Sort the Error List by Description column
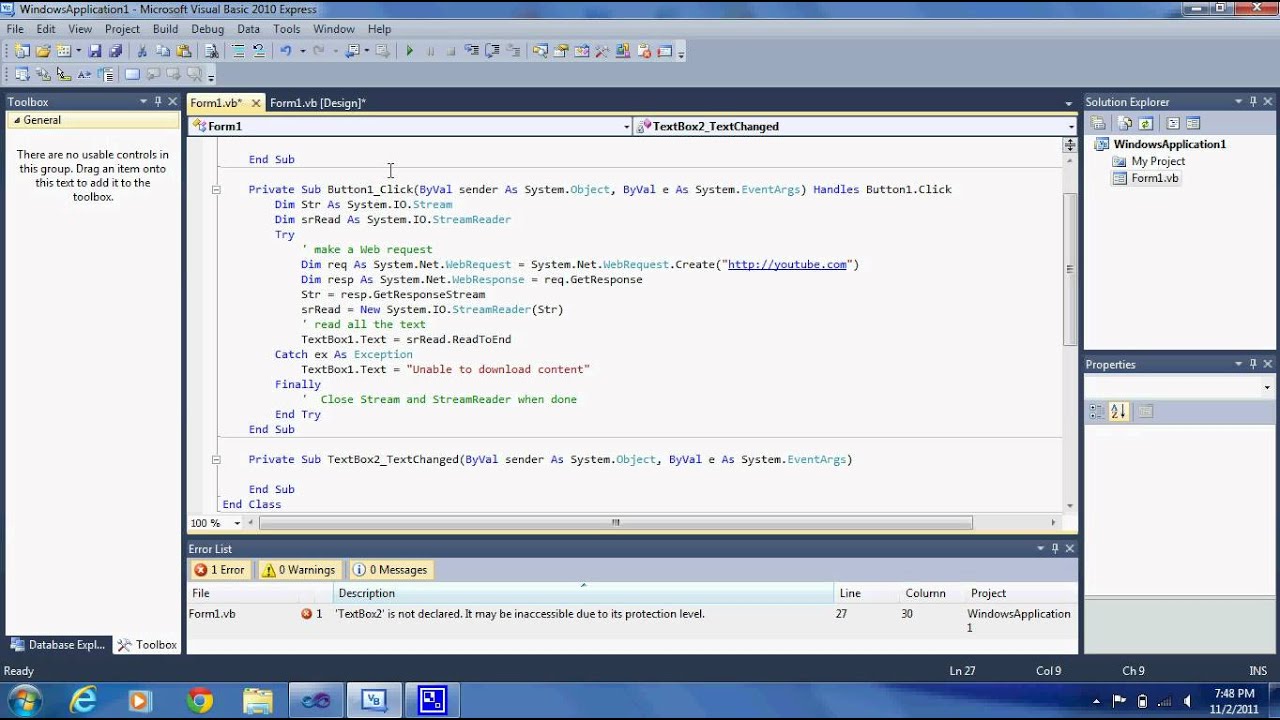This screenshot has height=720, width=1280. [x=584, y=593]
